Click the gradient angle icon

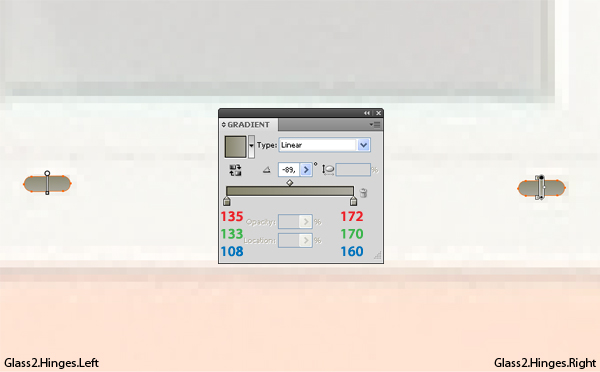point(267,170)
